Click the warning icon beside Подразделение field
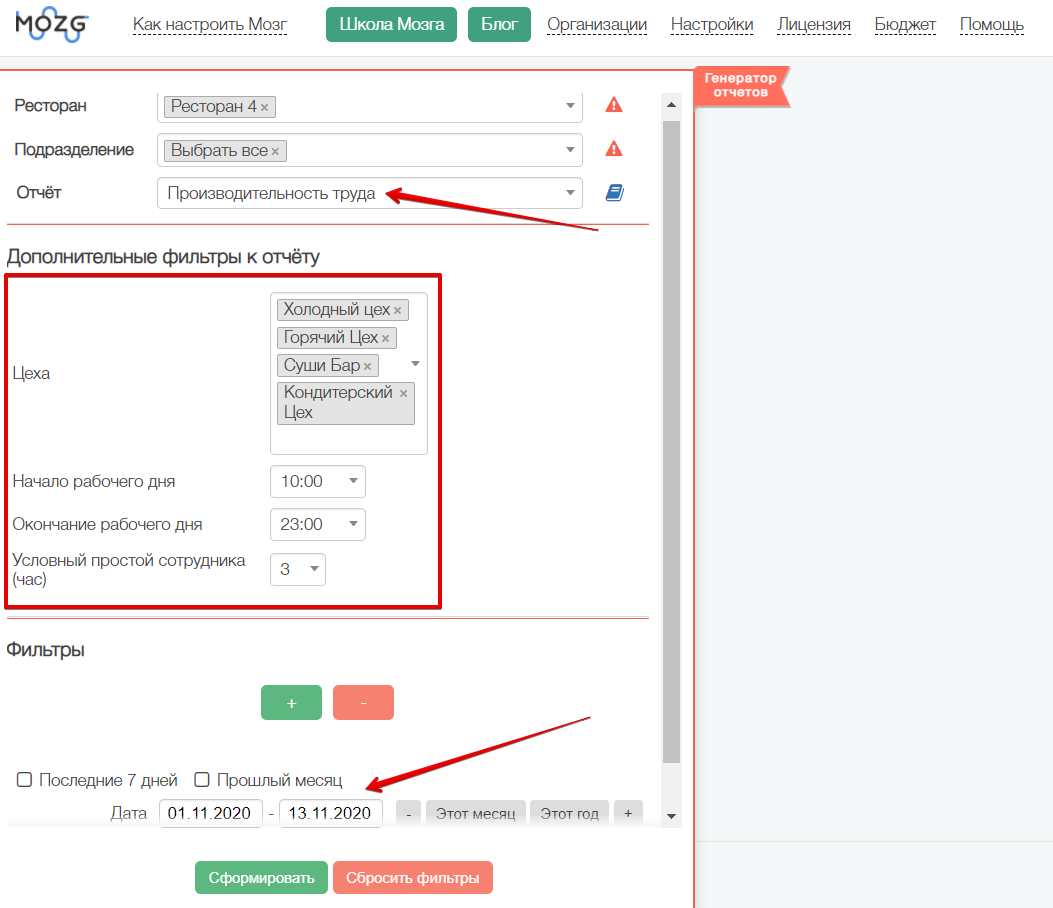The image size is (1053, 908). point(614,149)
